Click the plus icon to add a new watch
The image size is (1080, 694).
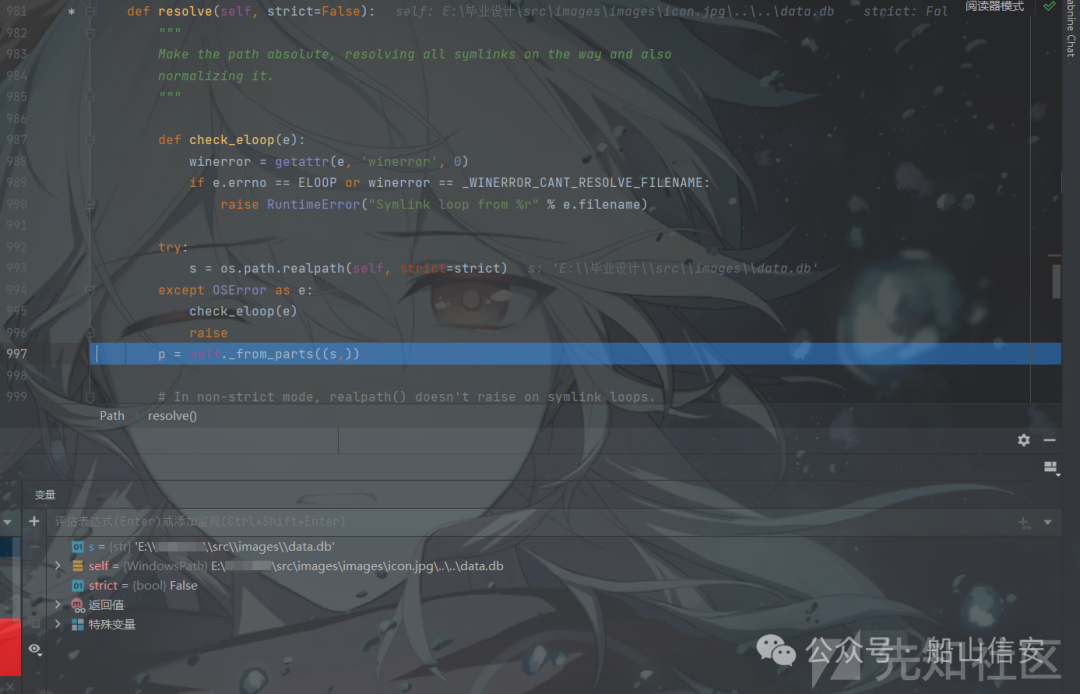point(34,521)
